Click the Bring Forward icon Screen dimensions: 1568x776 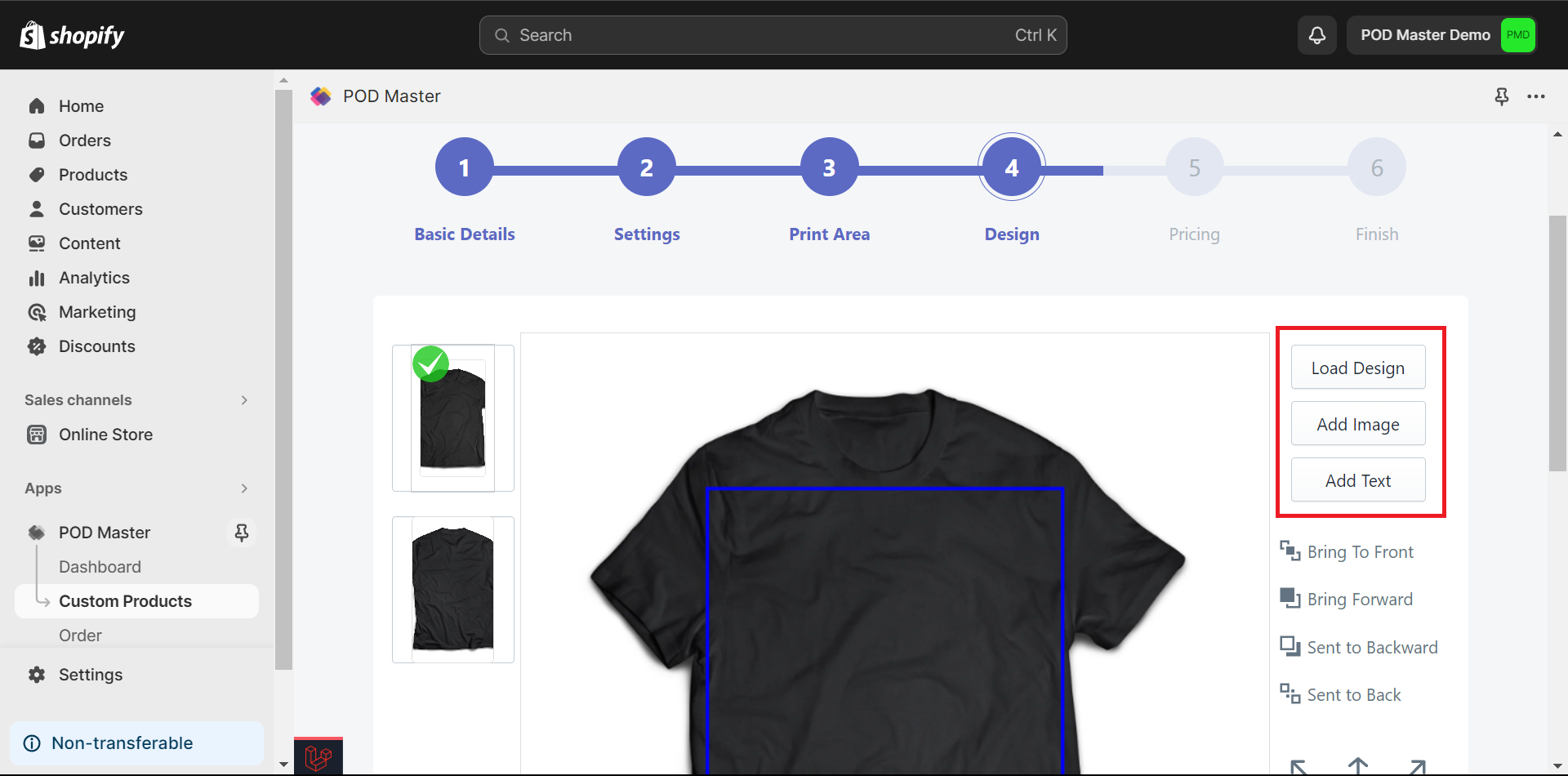click(x=1290, y=599)
